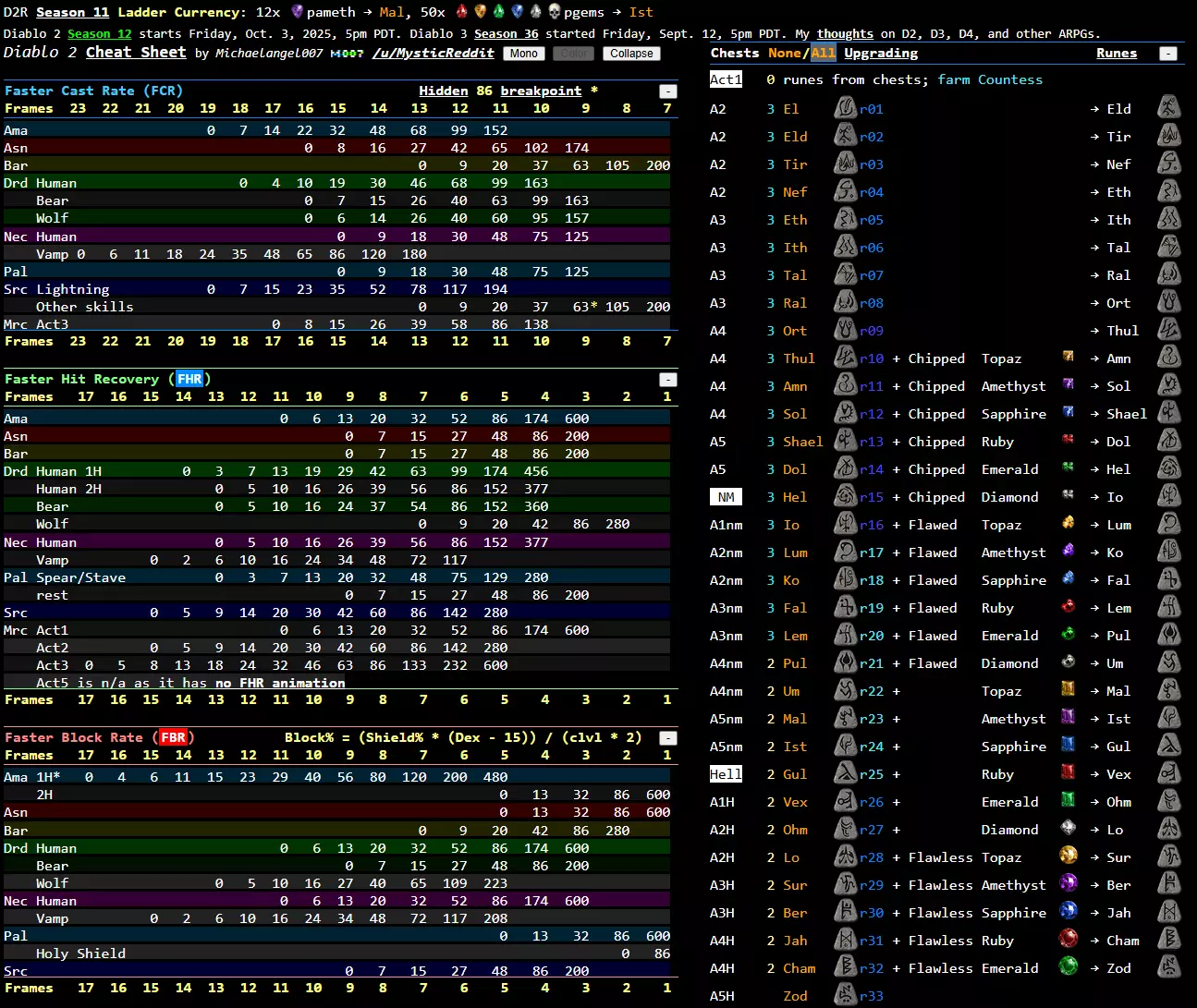Viewport: 1197px width, 1008px height.
Task: Click the gem icon in the r22 Topaz row
Action: coord(1069,689)
